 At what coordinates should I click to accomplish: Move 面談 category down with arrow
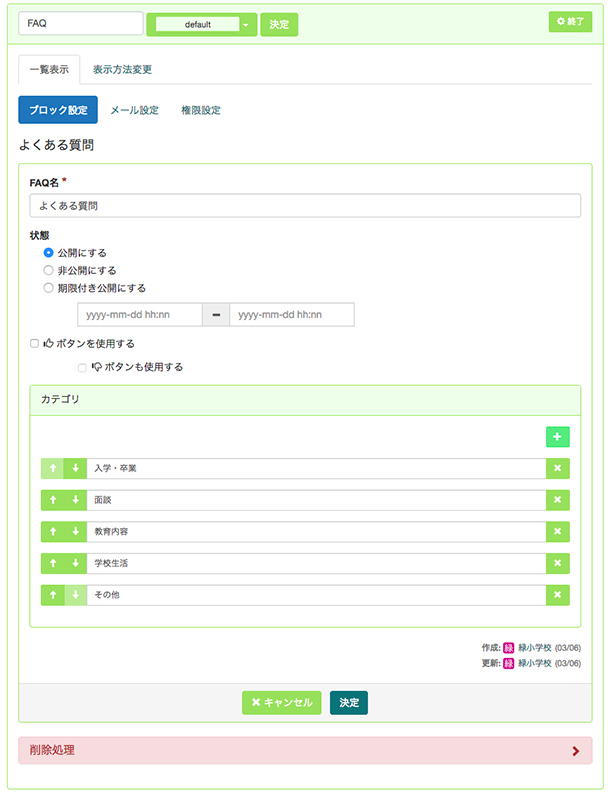pyautogui.click(x=76, y=500)
